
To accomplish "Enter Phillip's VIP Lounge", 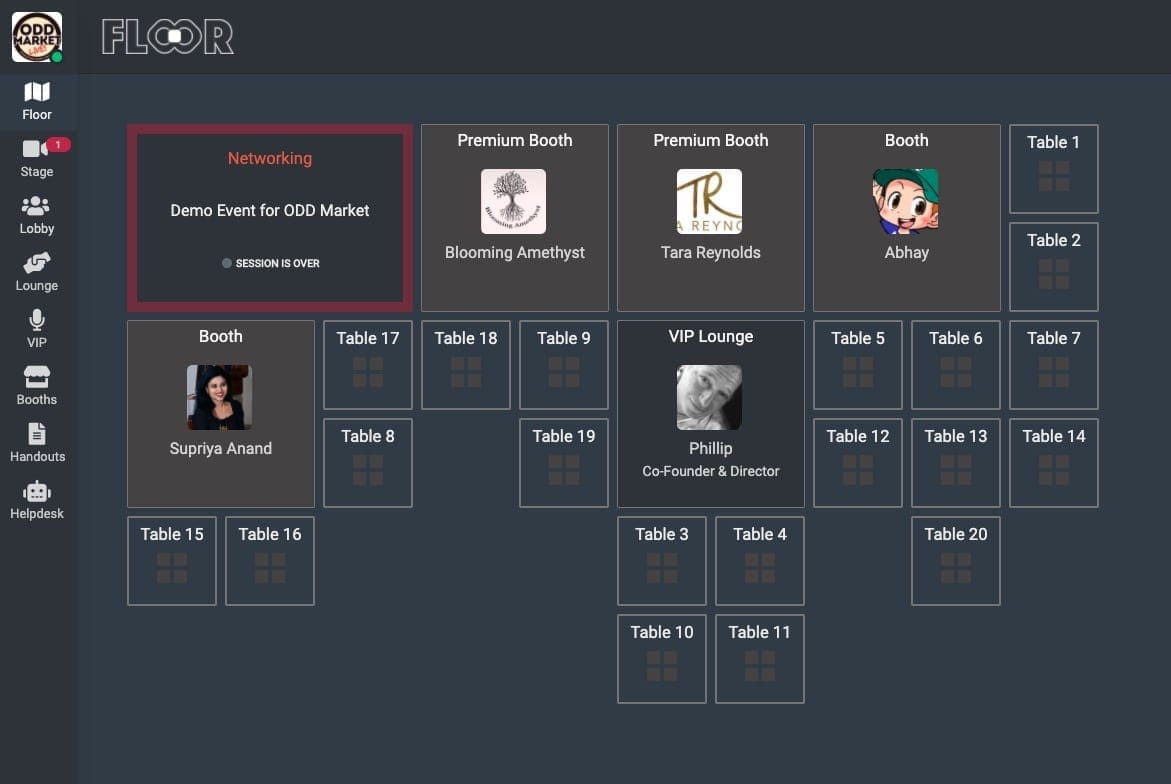I will pyautogui.click(x=710, y=414).
